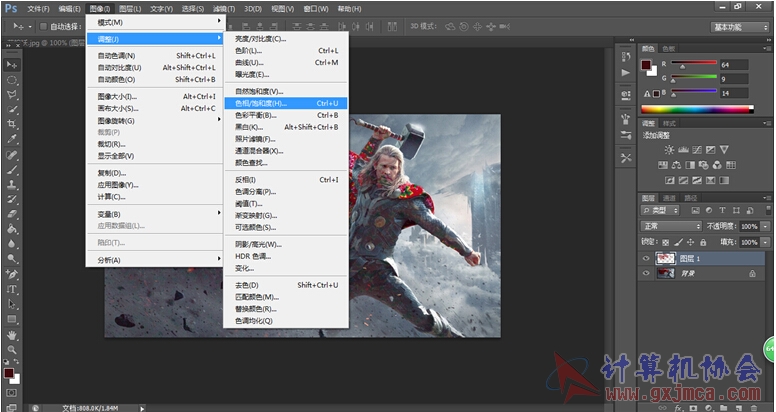Choose 曲线(U) from the Adjustments submenu
This screenshot has width=776, height=412.
pyautogui.click(x=286, y=62)
